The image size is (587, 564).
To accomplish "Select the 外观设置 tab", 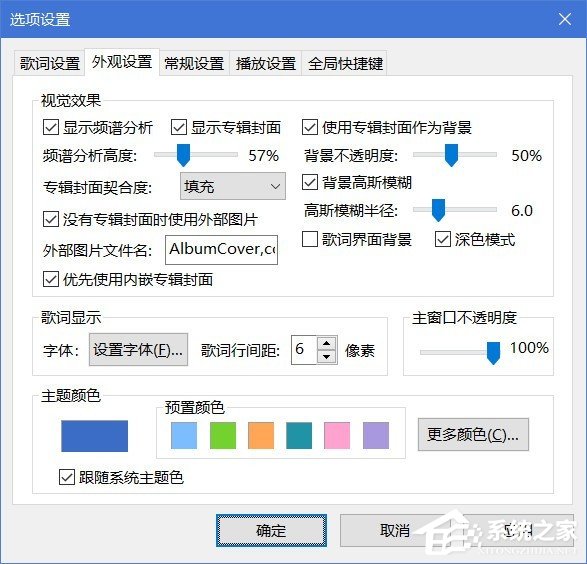I will click(122, 62).
